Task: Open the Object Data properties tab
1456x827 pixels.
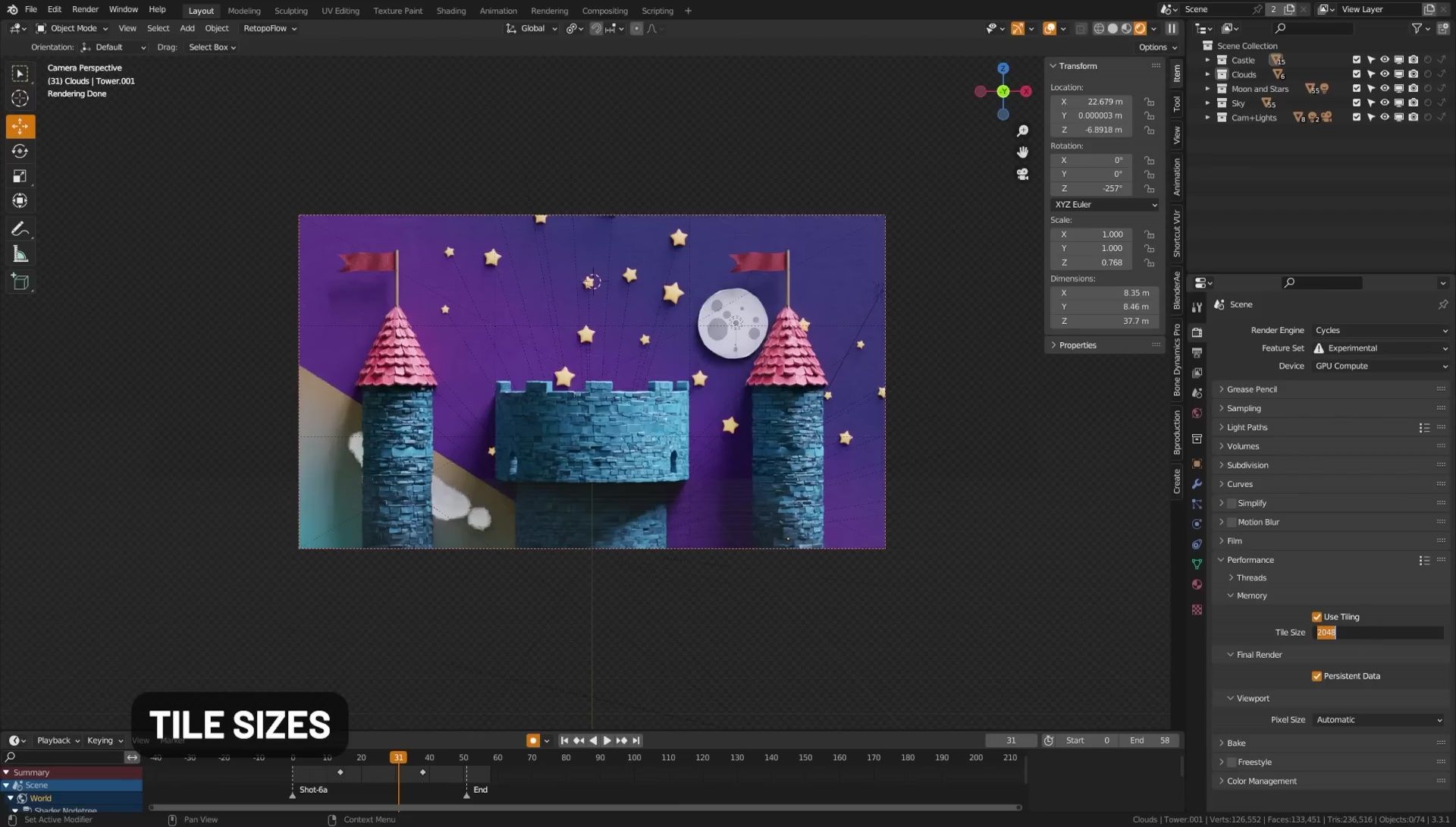Action: tap(1197, 564)
